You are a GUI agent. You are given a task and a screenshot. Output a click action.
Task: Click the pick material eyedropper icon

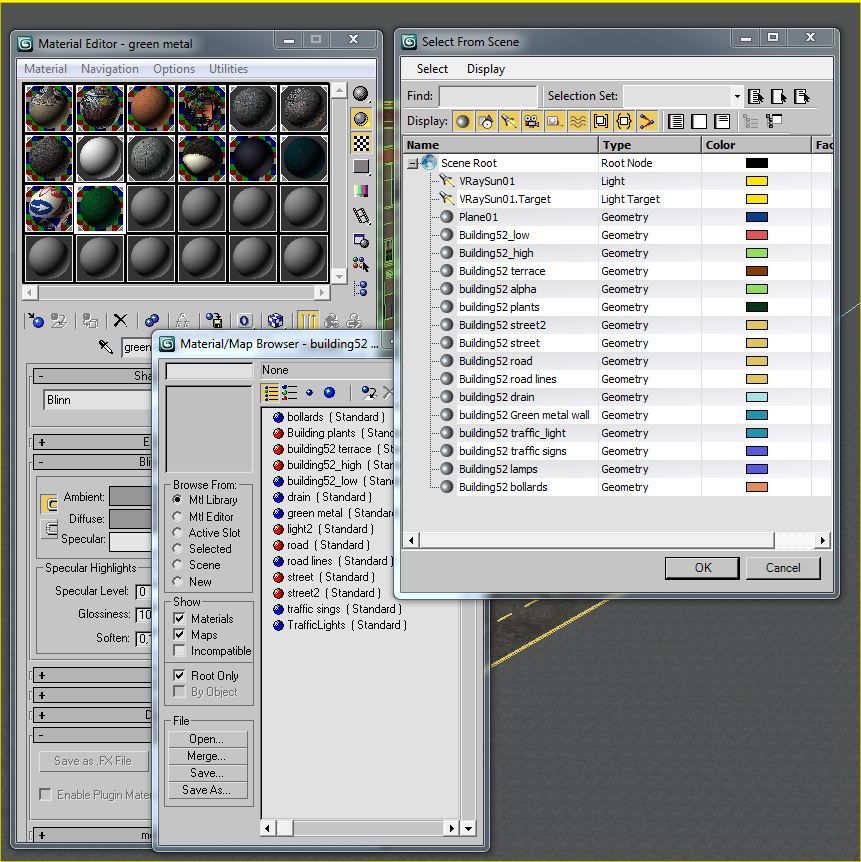[x=105, y=346]
